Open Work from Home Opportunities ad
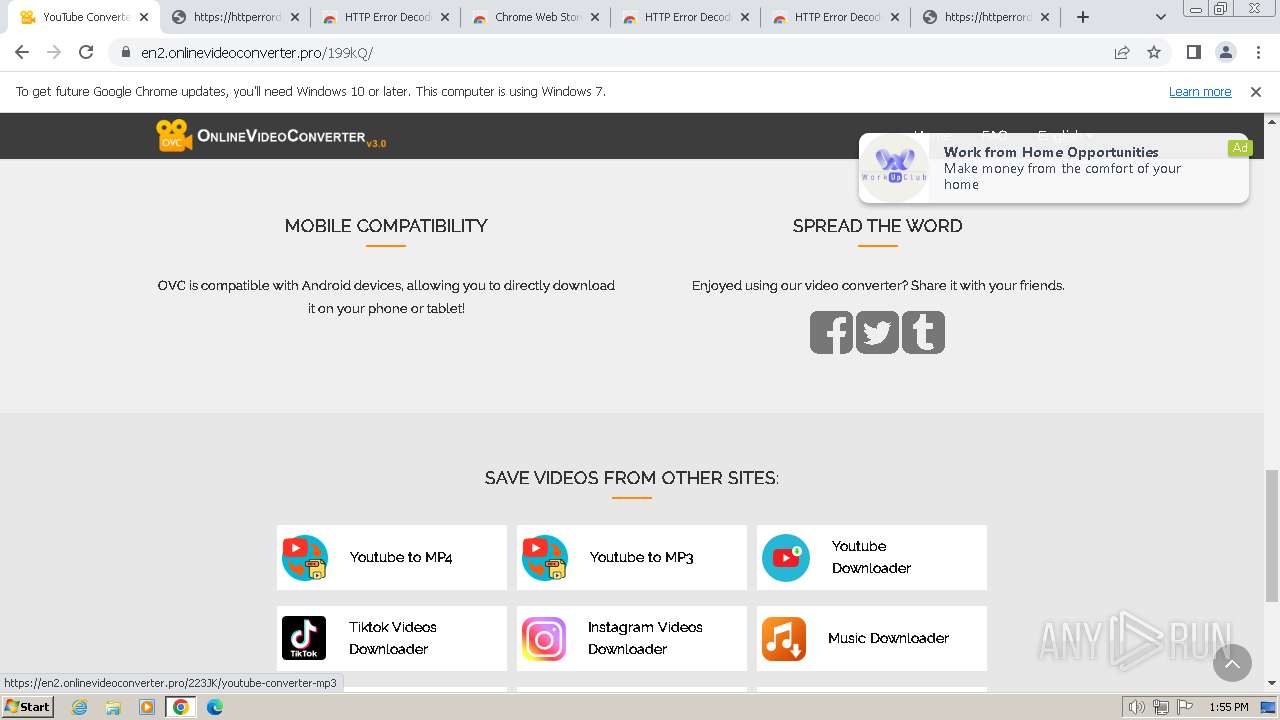 click(x=1054, y=168)
